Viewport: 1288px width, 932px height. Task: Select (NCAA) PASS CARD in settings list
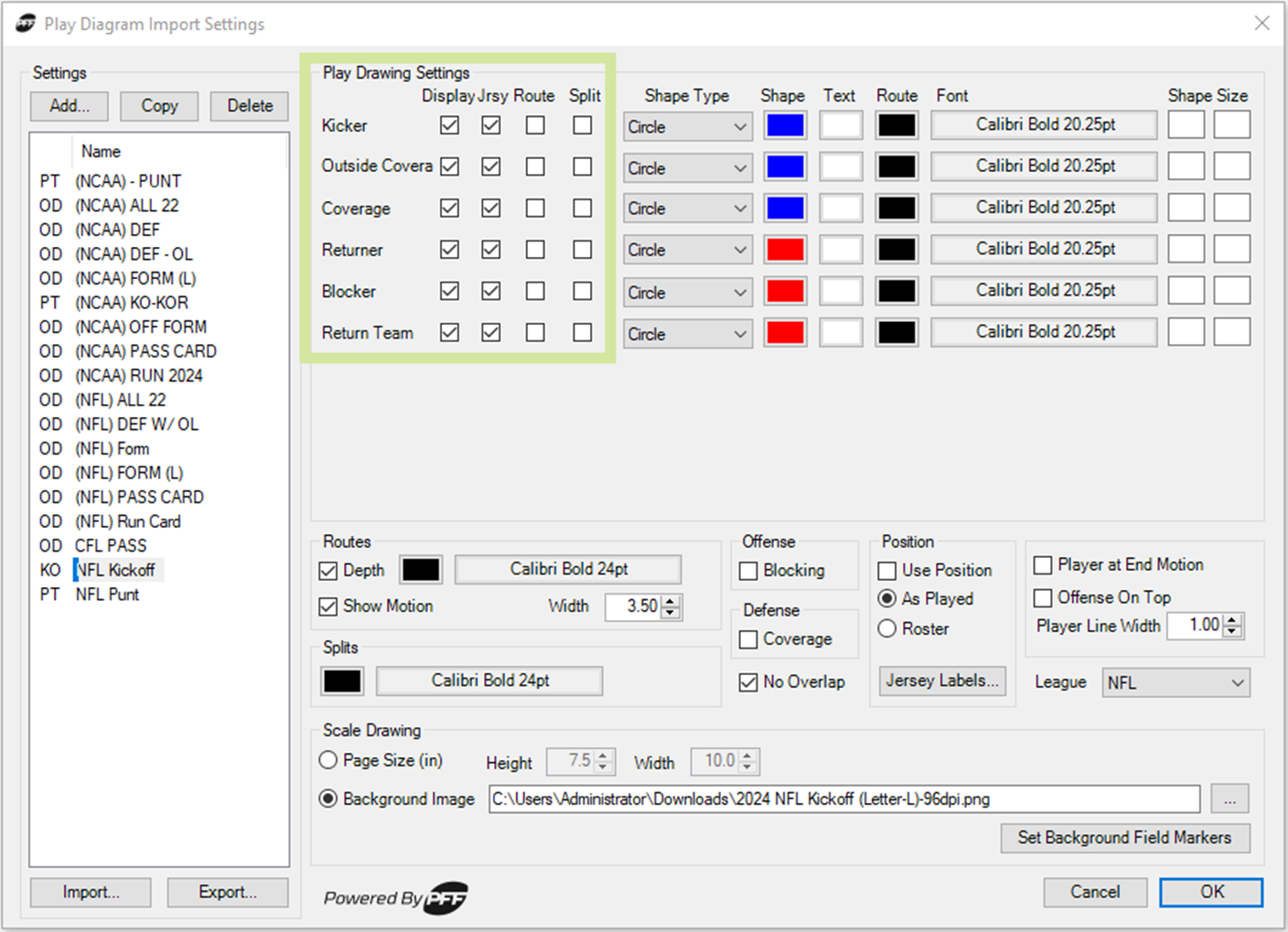coord(145,351)
